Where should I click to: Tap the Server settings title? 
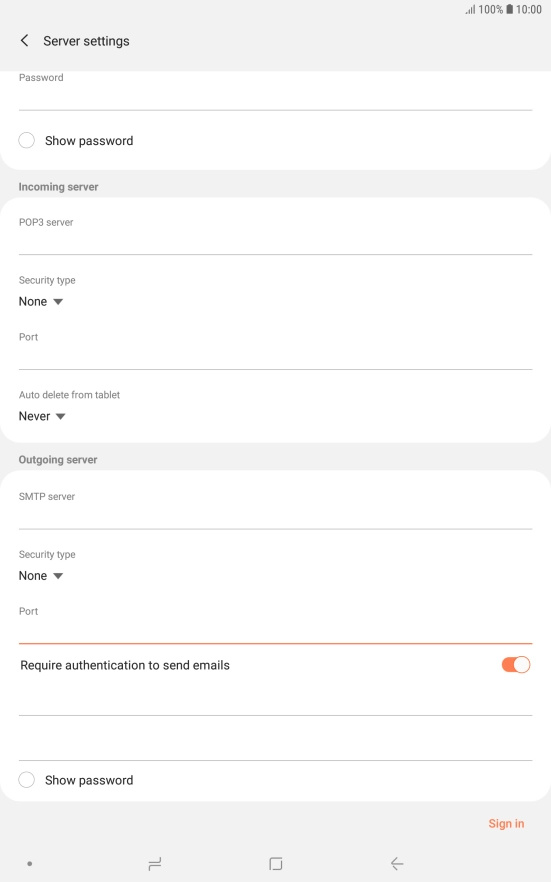[86, 41]
